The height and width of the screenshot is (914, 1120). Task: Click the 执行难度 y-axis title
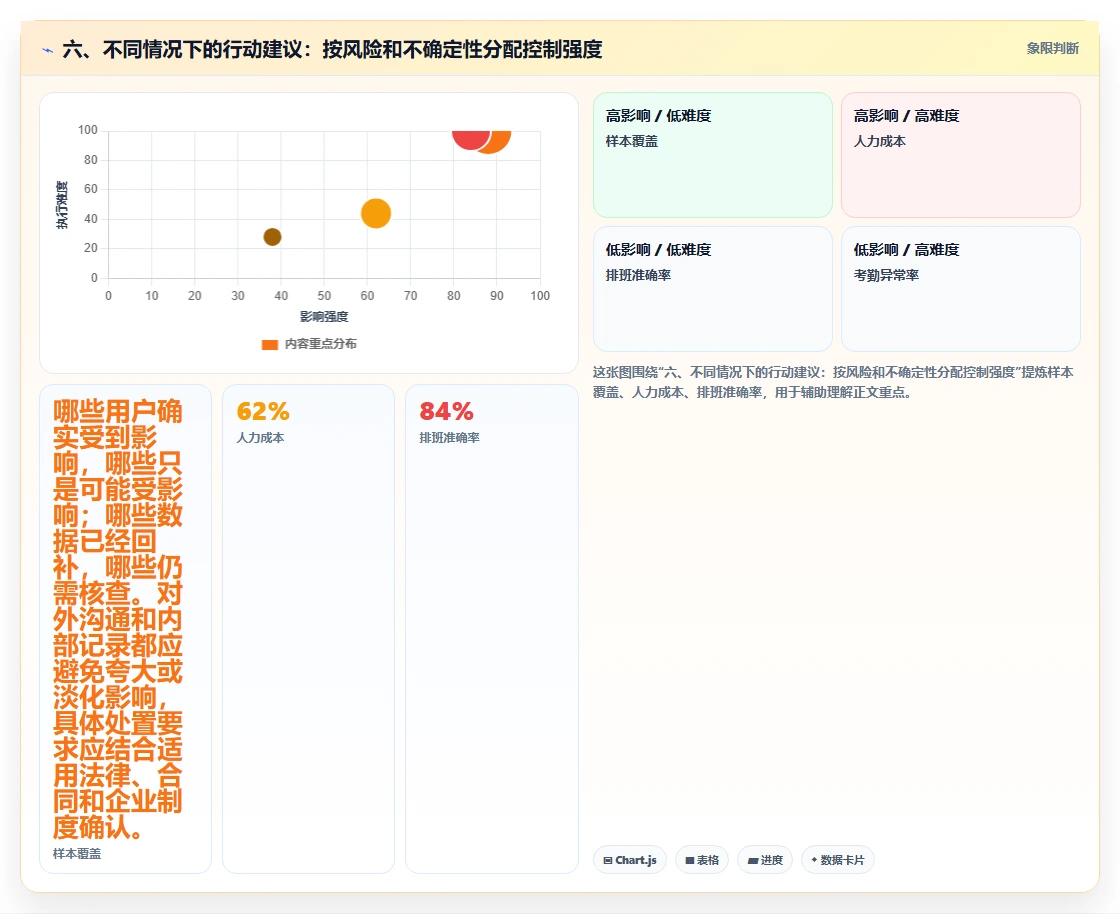[62, 205]
